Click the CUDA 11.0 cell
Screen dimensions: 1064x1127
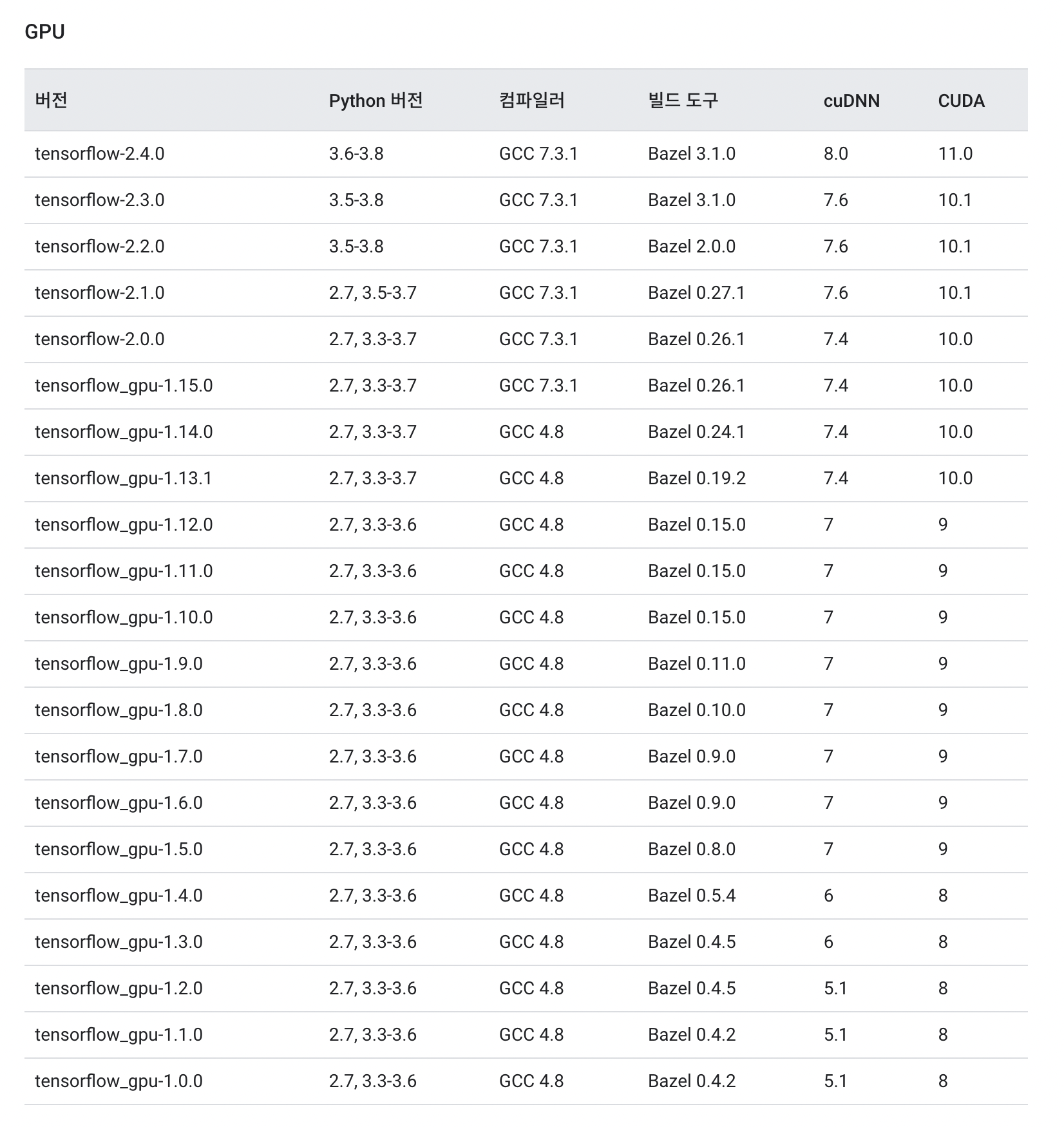coord(955,154)
